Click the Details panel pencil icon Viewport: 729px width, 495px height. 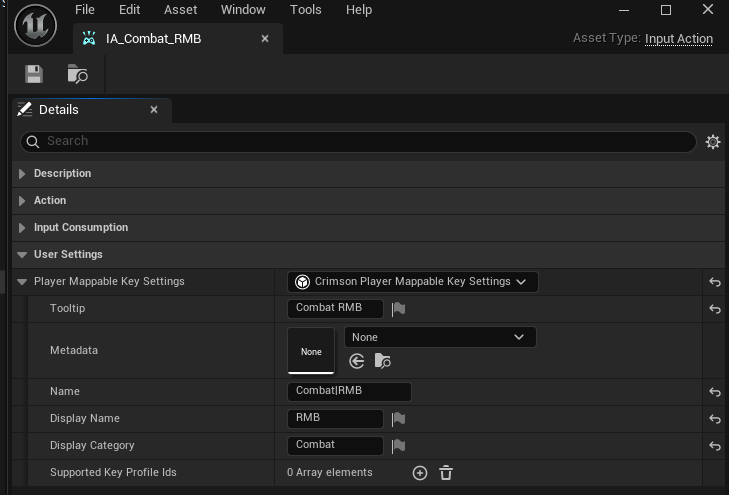point(24,109)
